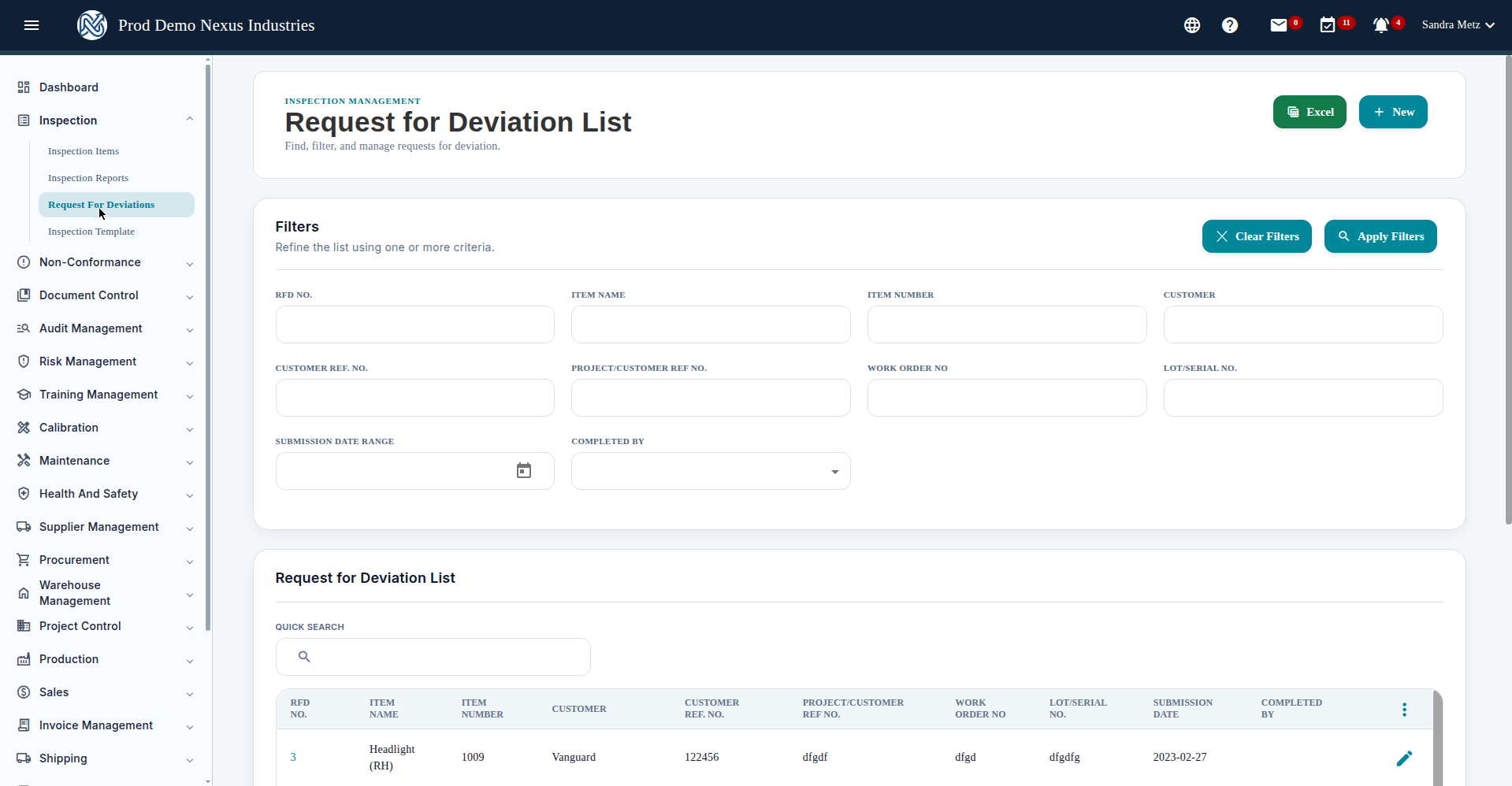Viewport: 1512px width, 786px height.
Task: Click the main page vertical scrollbar
Action: pyautogui.click(x=1508, y=290)
